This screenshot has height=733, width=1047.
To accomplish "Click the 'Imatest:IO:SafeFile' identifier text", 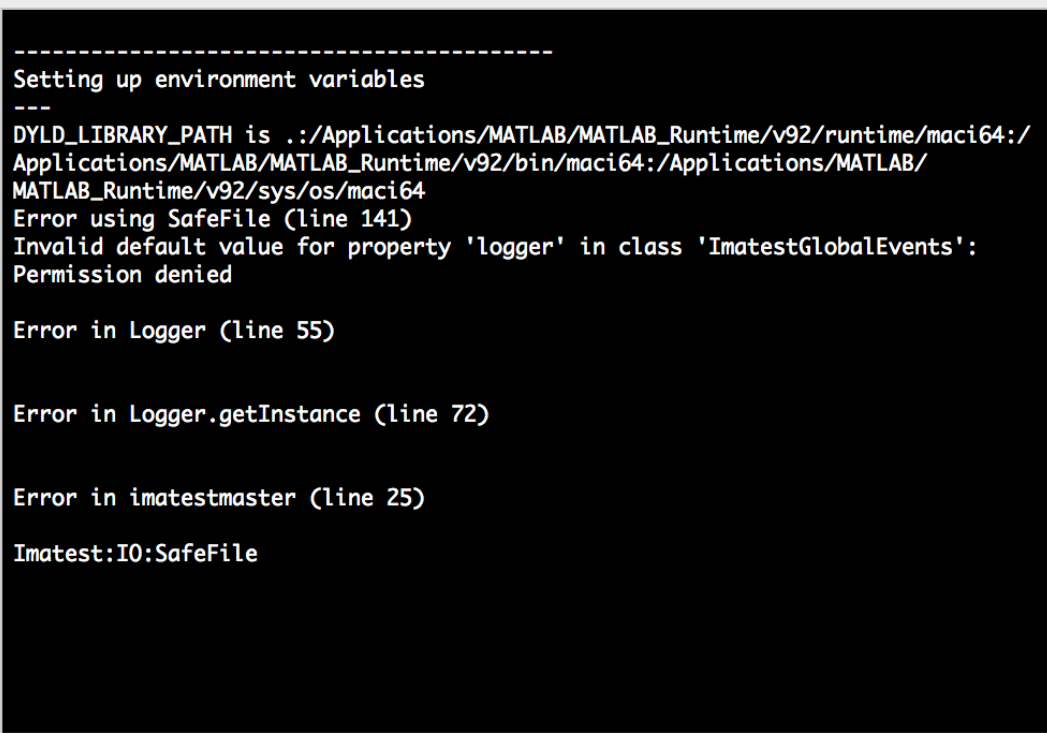I will (x=136, y=553).
